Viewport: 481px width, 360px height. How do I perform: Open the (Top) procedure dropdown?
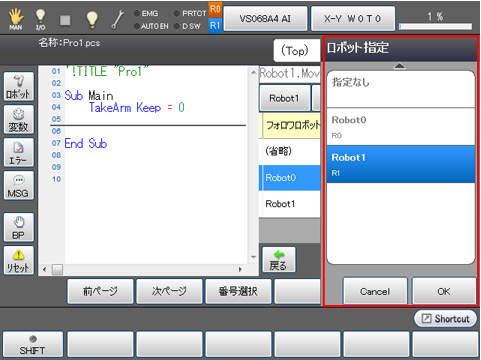[296, 51]
